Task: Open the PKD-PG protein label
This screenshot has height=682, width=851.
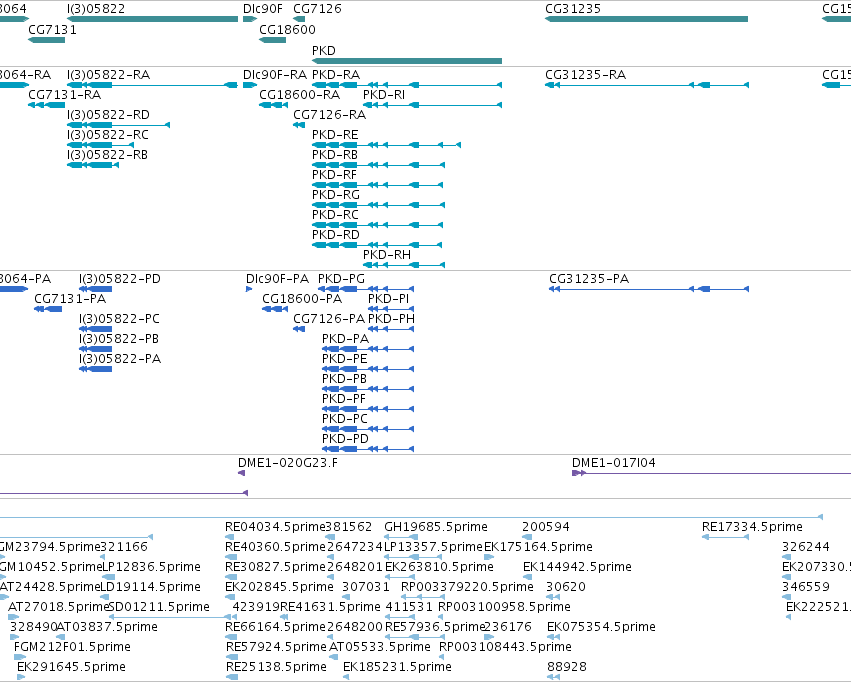Action: (x=341, y=278)
